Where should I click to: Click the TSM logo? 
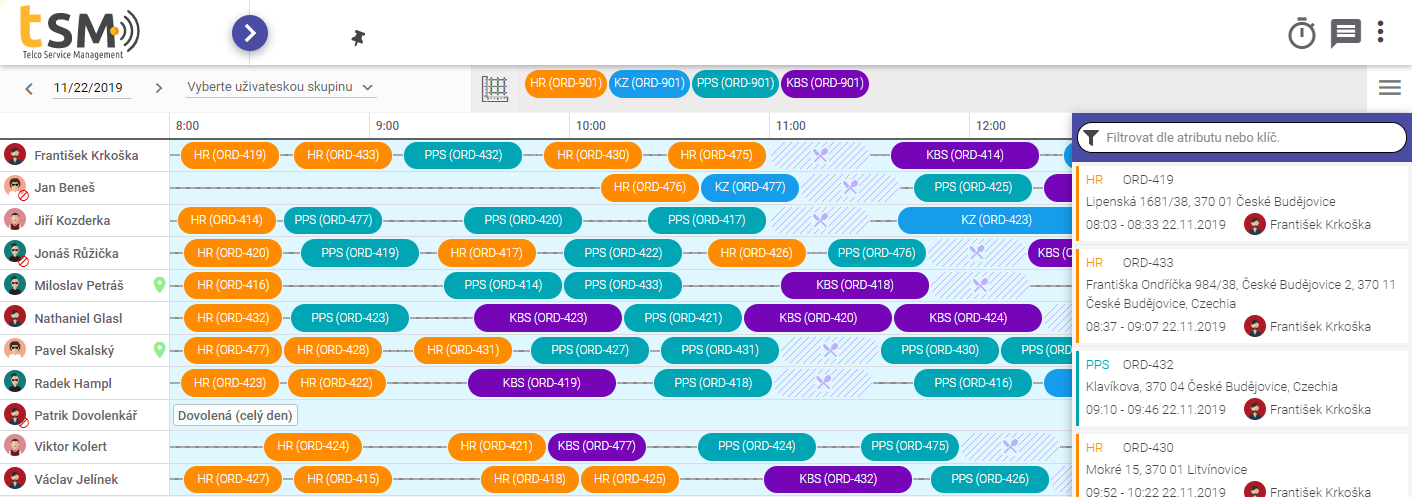(x=80, y=33)
